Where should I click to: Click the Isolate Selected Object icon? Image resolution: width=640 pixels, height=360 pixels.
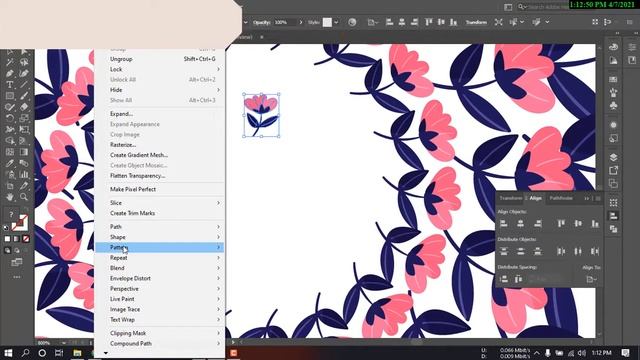(498, 22)
